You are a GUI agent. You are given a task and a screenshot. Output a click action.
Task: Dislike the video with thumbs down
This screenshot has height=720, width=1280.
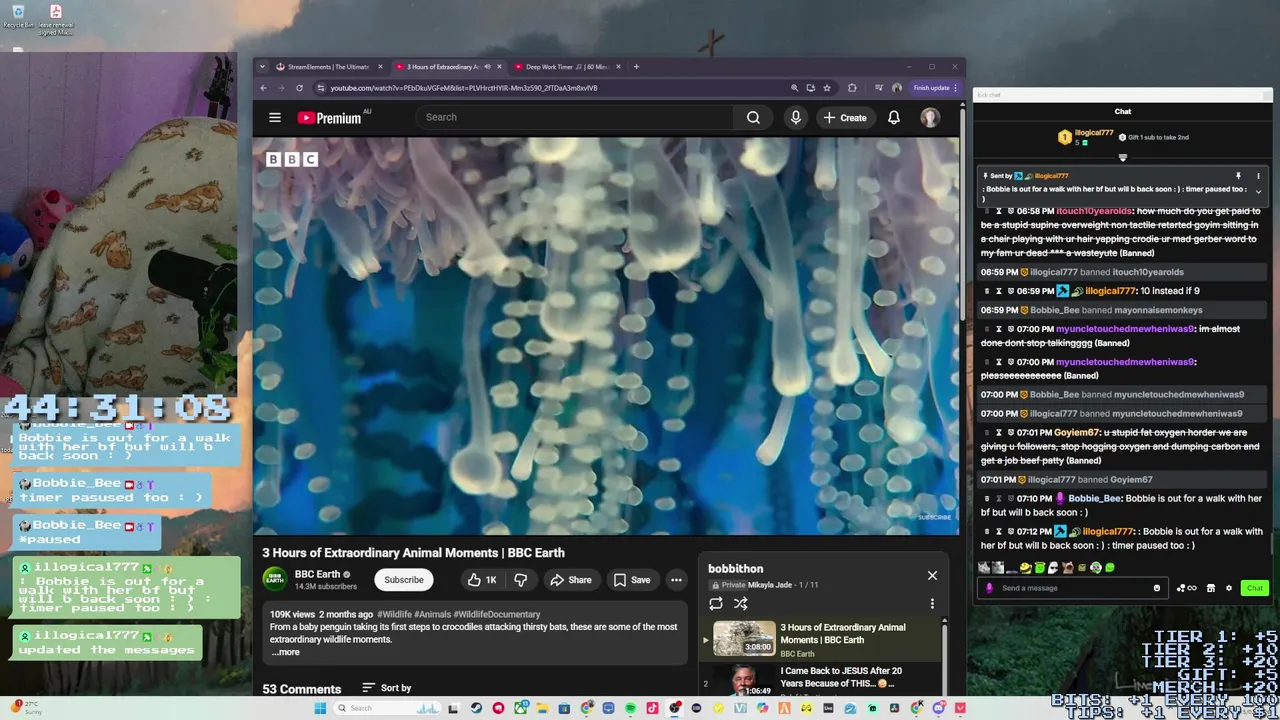(x=520, y=580)
